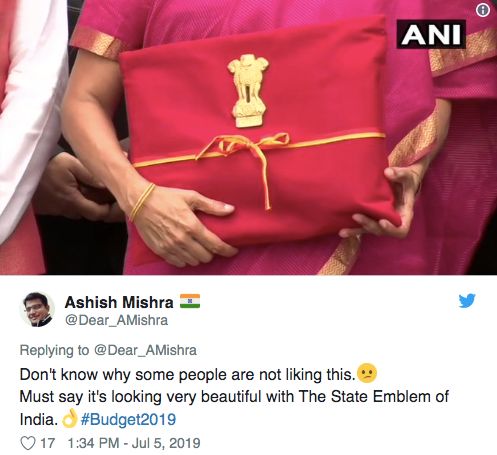
Task: Click the info icon on the photo
Action: (x=483, y=11)
